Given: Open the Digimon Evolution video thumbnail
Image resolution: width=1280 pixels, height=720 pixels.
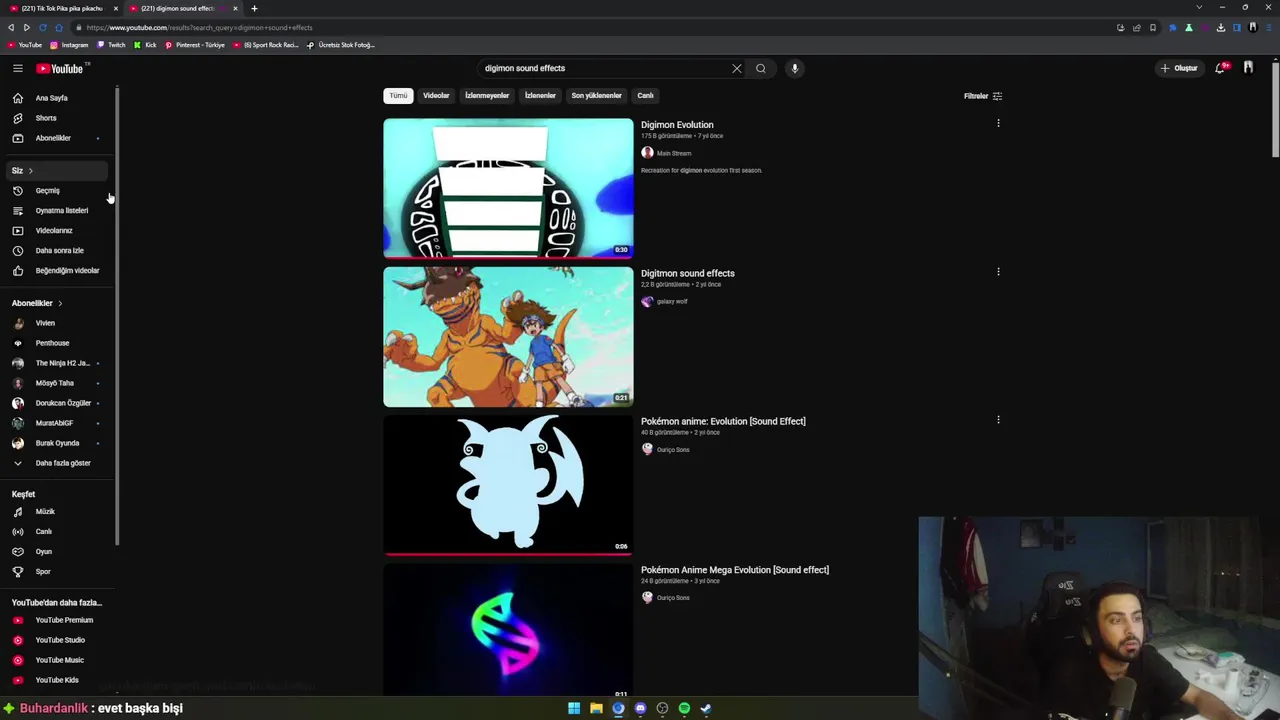Looking at the screenshot, I should click(x=508, y=188).
